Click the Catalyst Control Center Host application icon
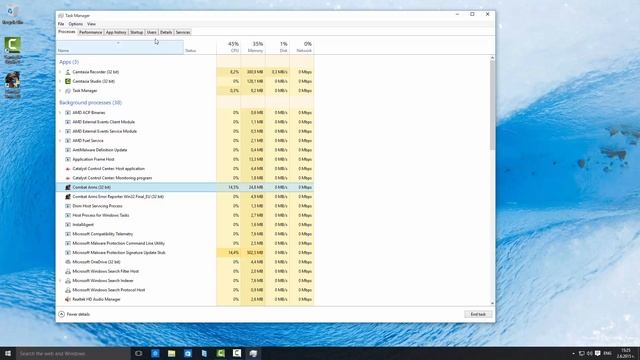The width and height of the screenshot is (640, 360). (68, 169)
